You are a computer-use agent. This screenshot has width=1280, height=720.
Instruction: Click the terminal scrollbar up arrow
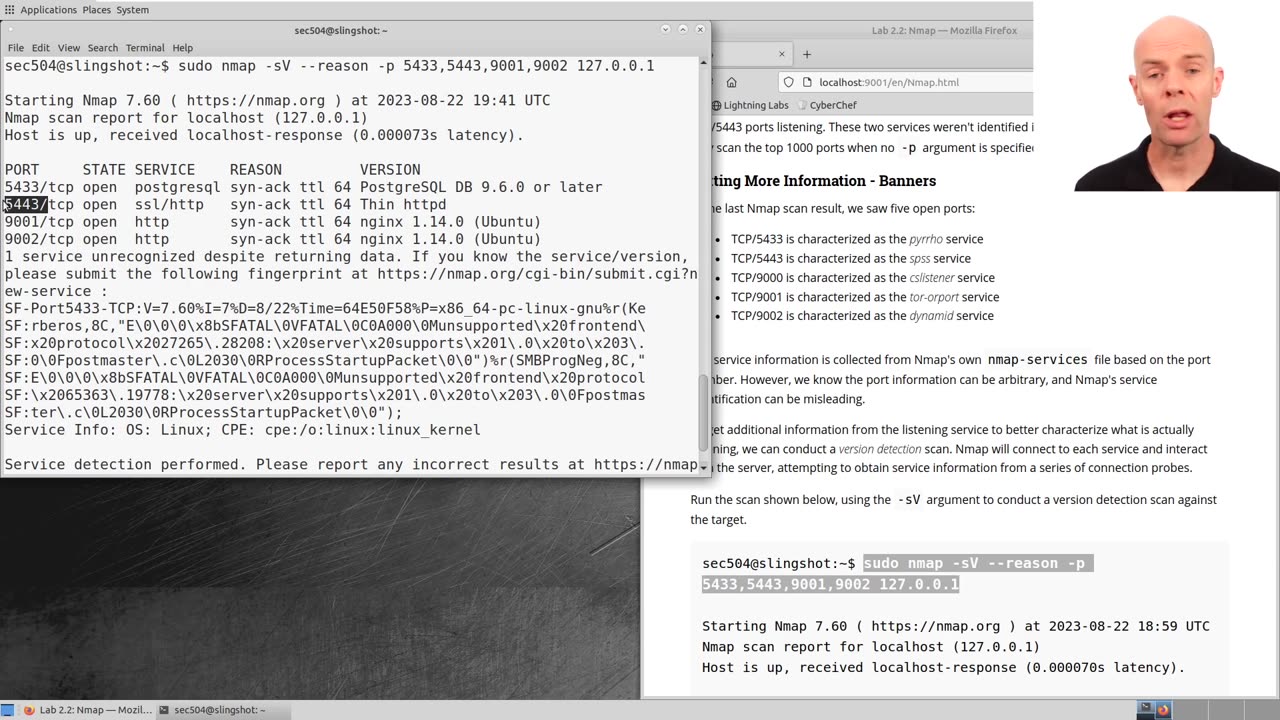point(704,63)
